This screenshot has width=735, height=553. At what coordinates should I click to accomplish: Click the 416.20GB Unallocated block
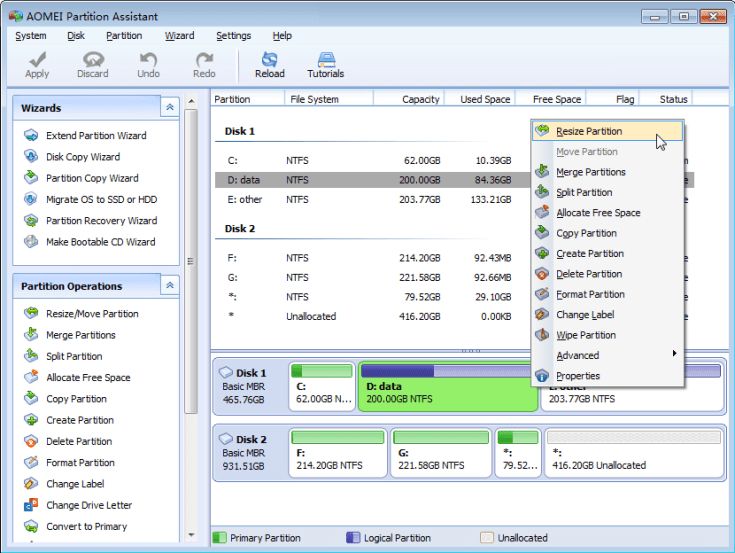coord(634,453)
